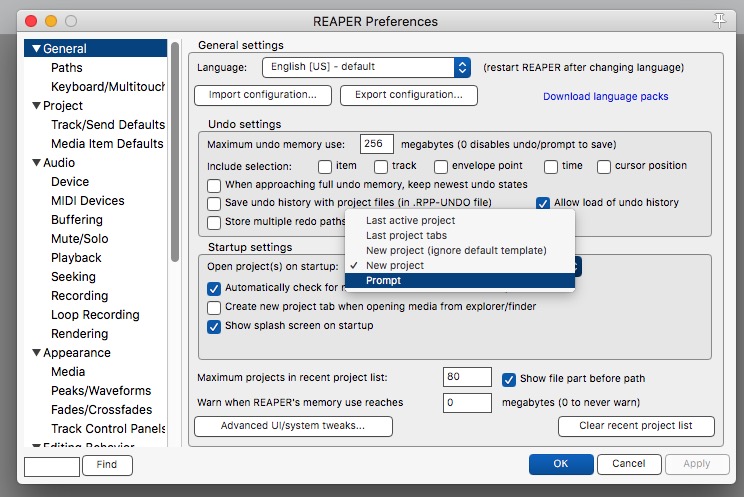Toggle time selection checkbox
The width and height of the screenshot is (744, 497).
(551, 167)
